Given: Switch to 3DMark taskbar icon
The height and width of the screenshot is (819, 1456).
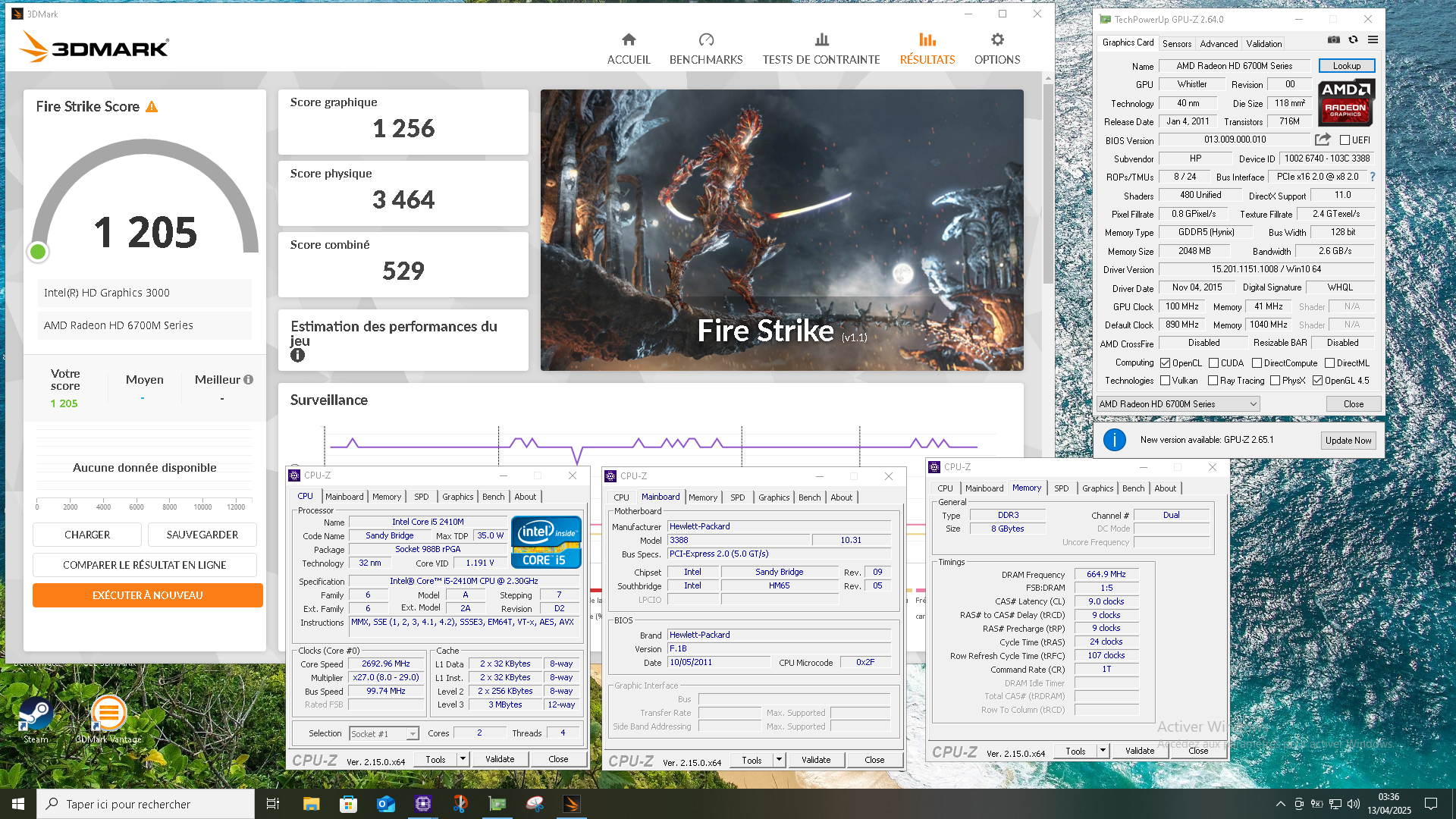Looking at the screenshot, I should pos(572,804).
